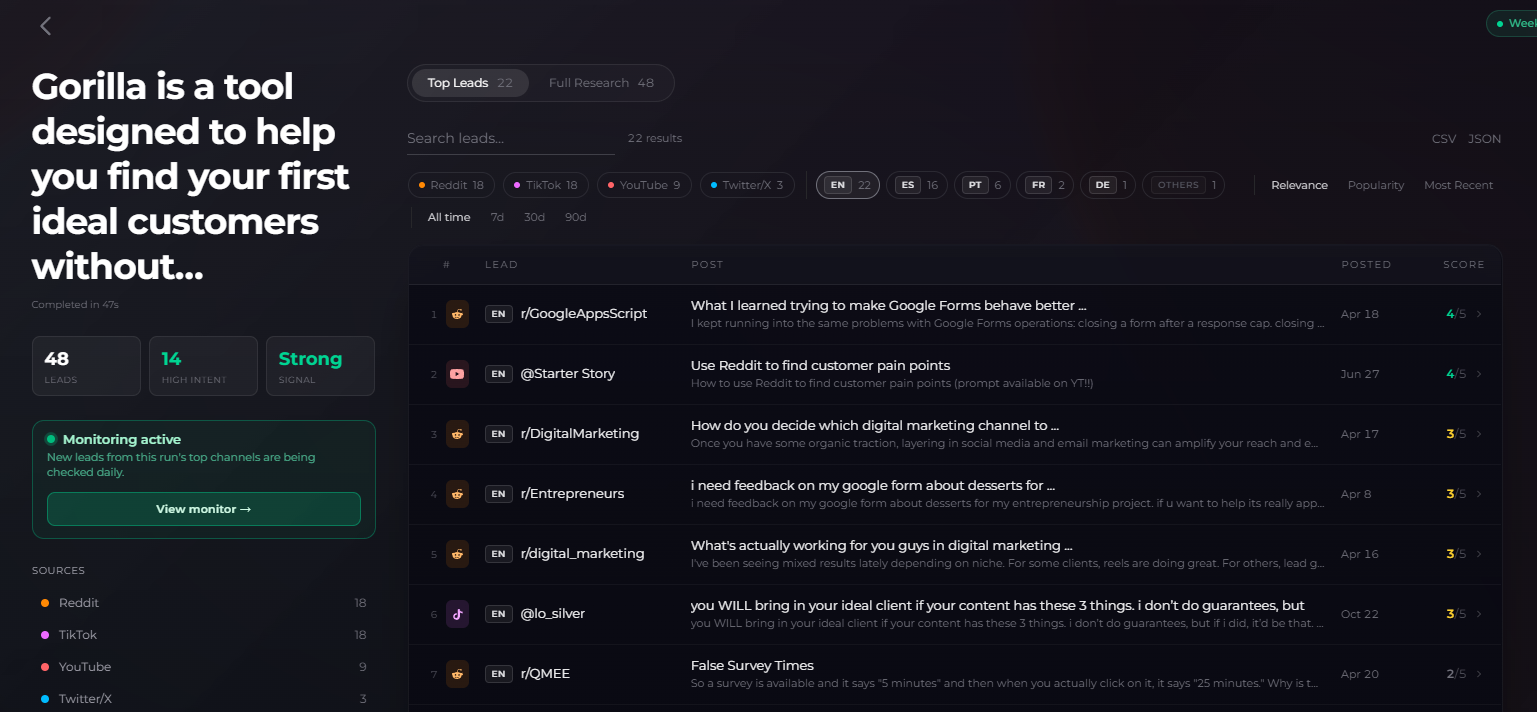1537x712 pixels.
Task: Go back using the left chevron arrow
Action: click(x=45, y=26)
